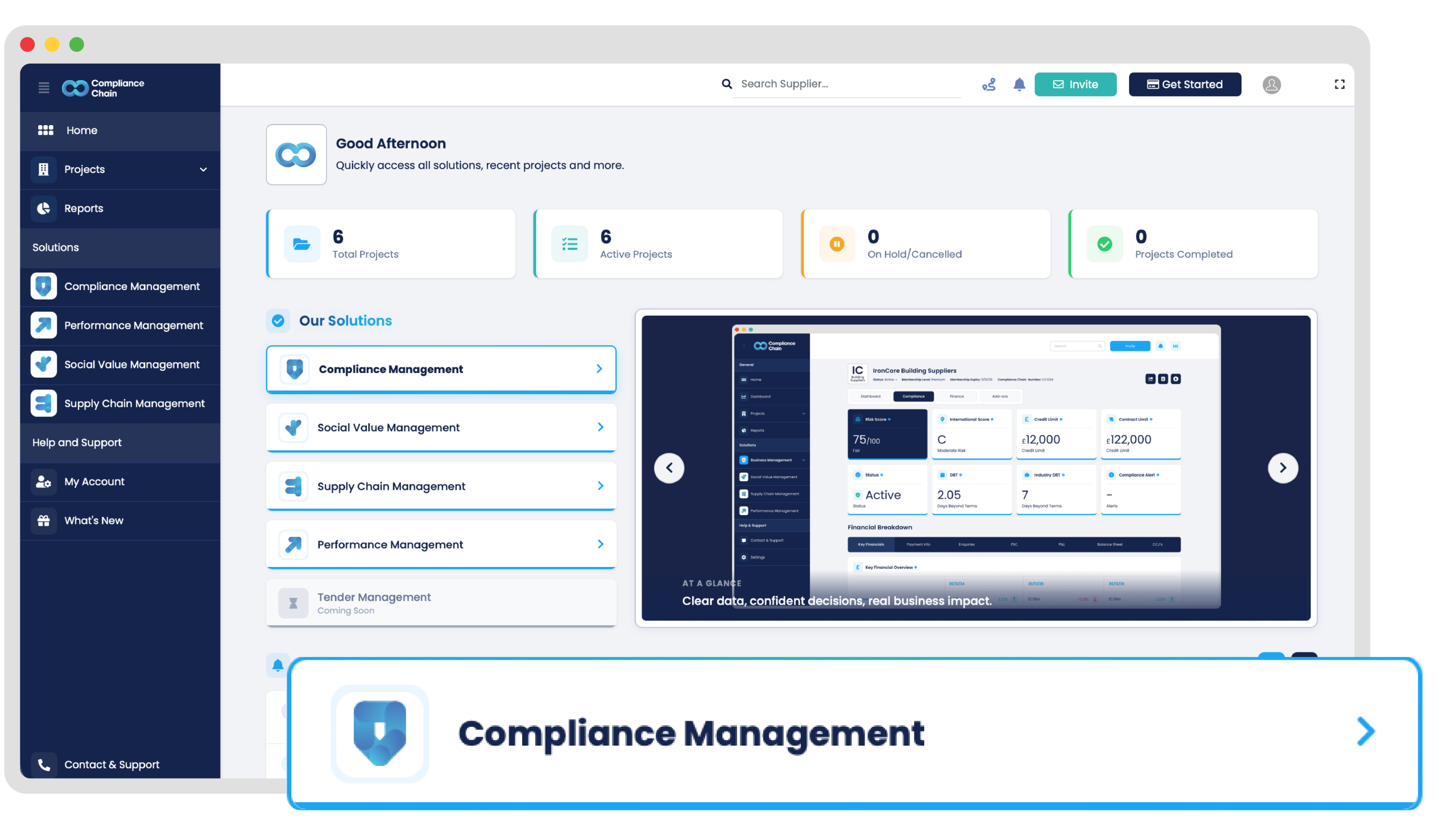
Task: Open the user profile avatar
Action: tap(1271, 85)
